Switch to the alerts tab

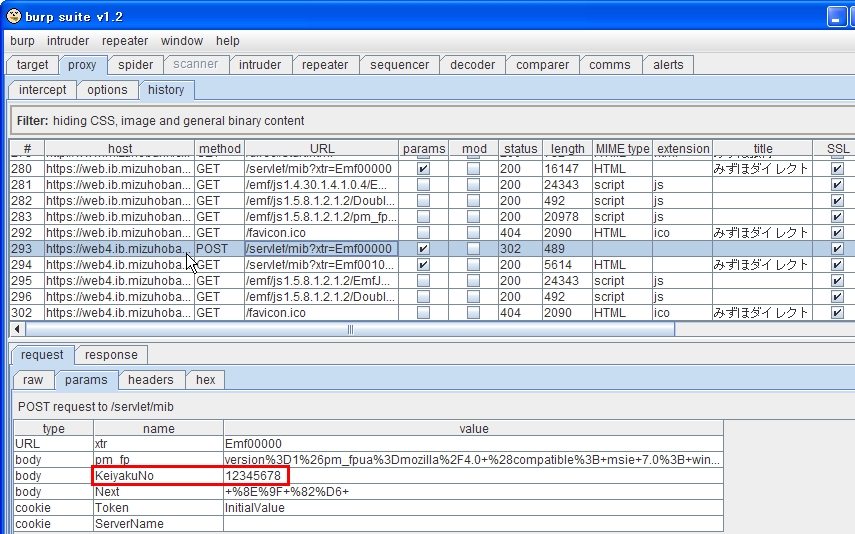(668, 65)
